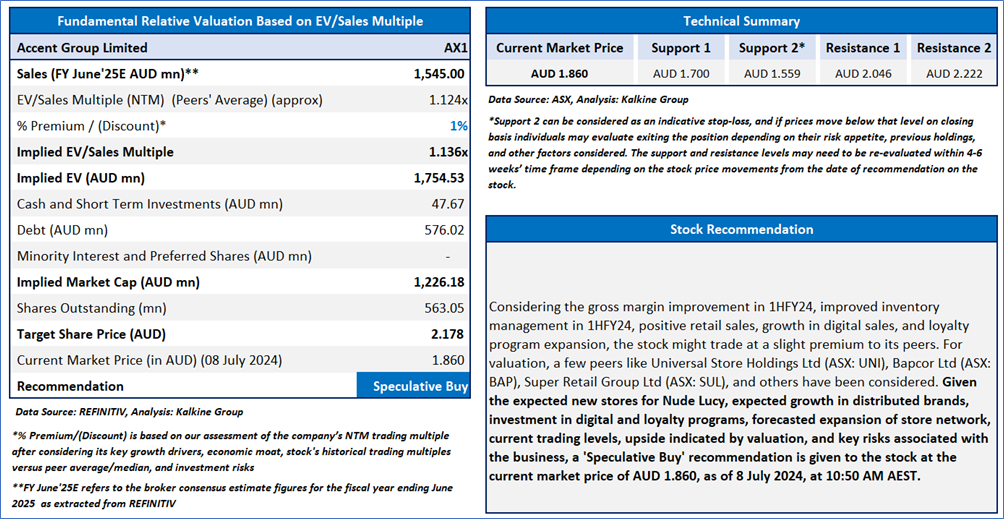Click the Support 2 value 'AUD 1.559'
The image size is (1004, 519).
pos(772,74)
